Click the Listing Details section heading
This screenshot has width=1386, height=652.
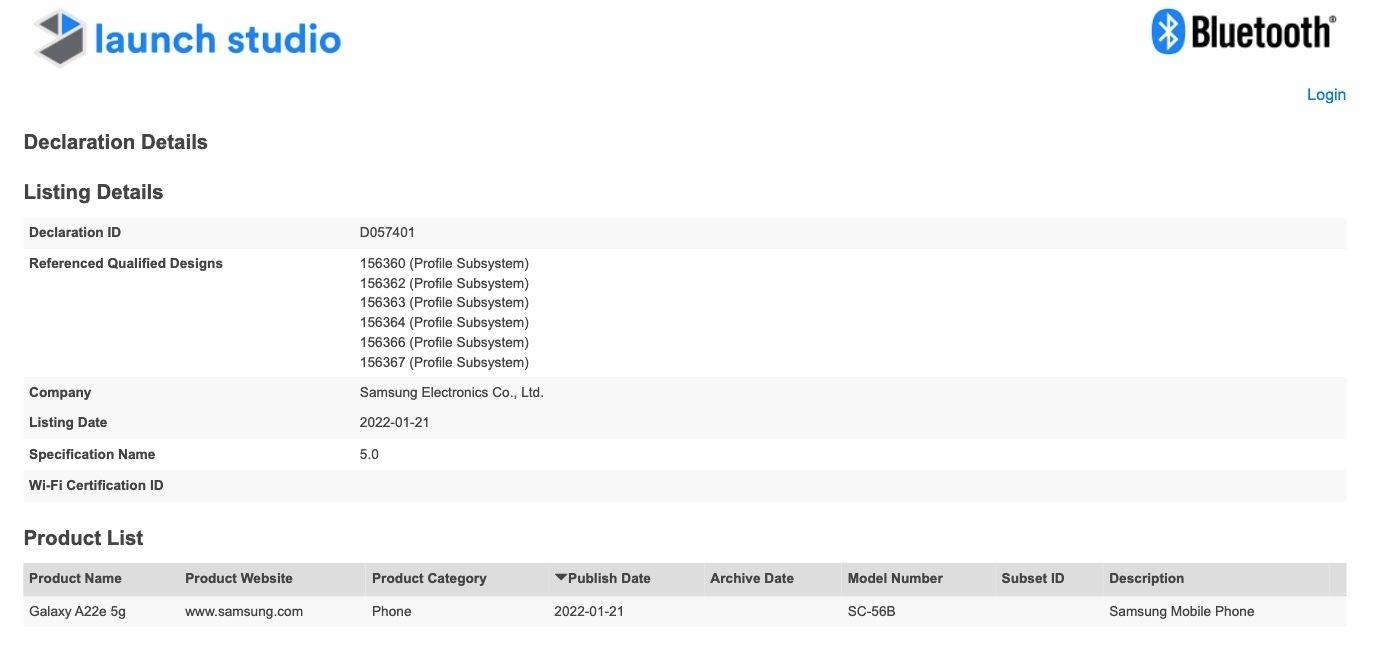pyautogui.click(x=93, y=191)
